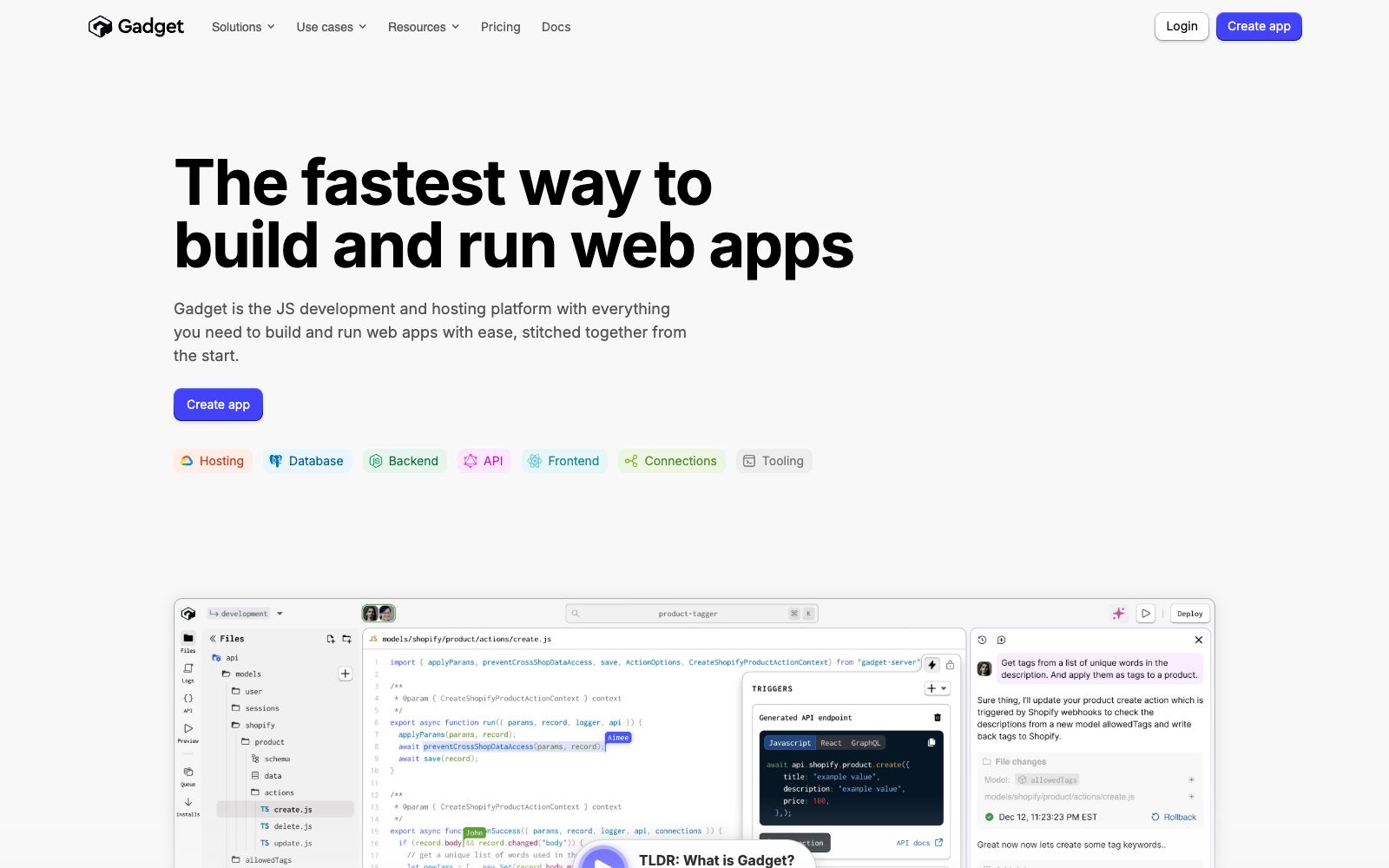The width and height of the screenshot is (1389, 868).
Task: Click the chat history clock icon
Action: tap(983, 640)
